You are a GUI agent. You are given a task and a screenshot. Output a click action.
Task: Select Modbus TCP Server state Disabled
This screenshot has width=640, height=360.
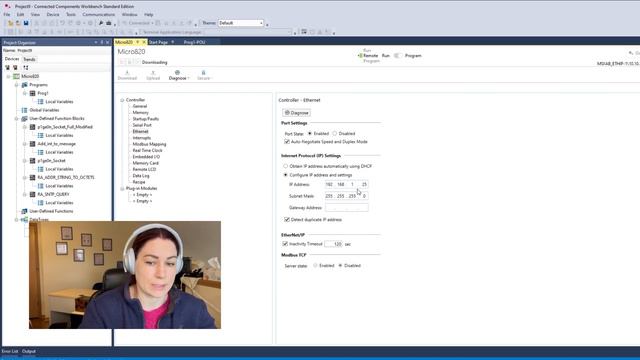[x=340, y=265]
